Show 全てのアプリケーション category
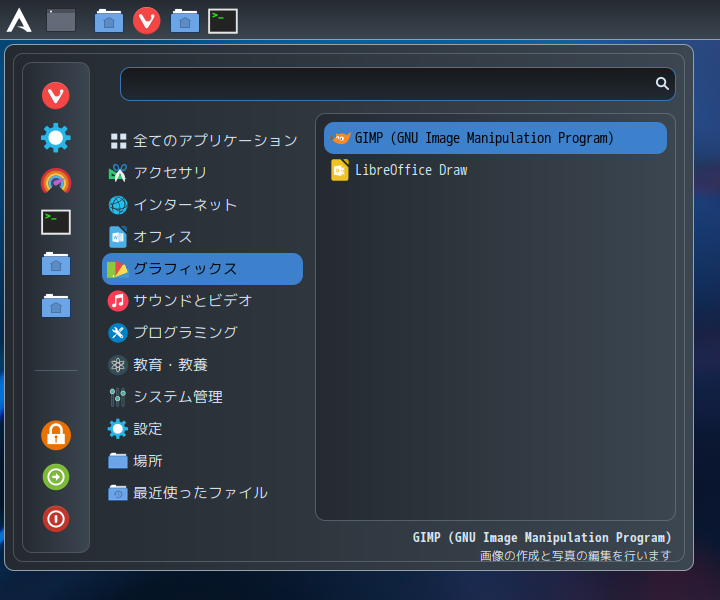The width and height of the screenshot is (720, 600). point(202,140)
